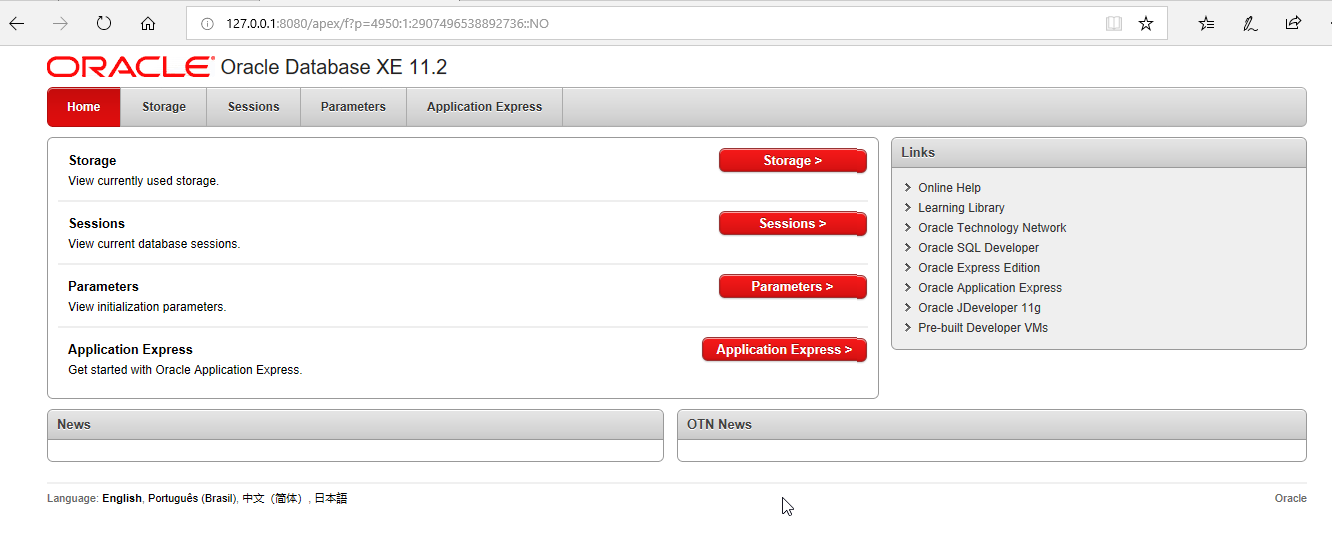
Task: Click the site information icon in the address bar
Action: tap(207, 23)
